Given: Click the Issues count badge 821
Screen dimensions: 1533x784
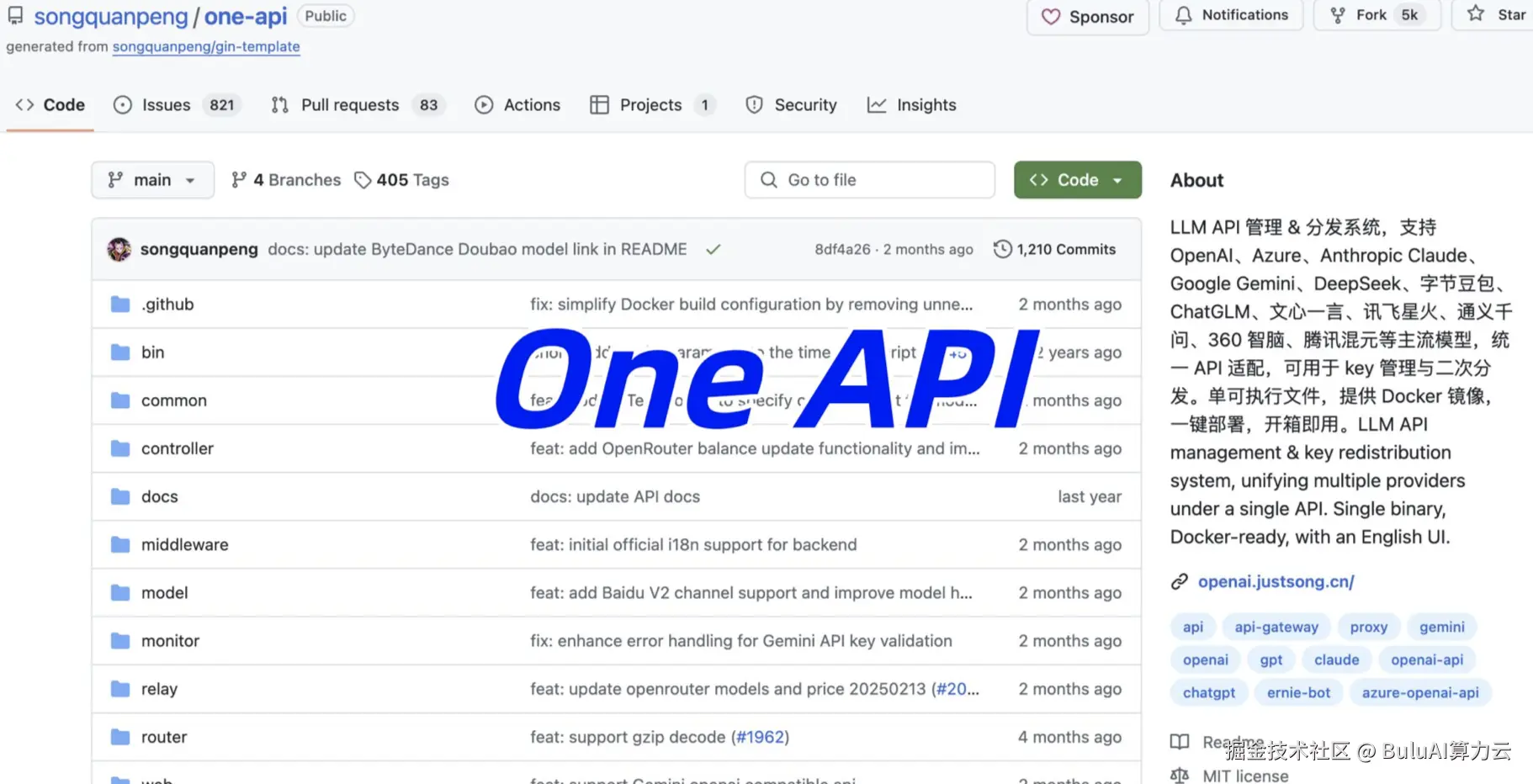Looking at the screenshot, I should [x=222, y=105].
